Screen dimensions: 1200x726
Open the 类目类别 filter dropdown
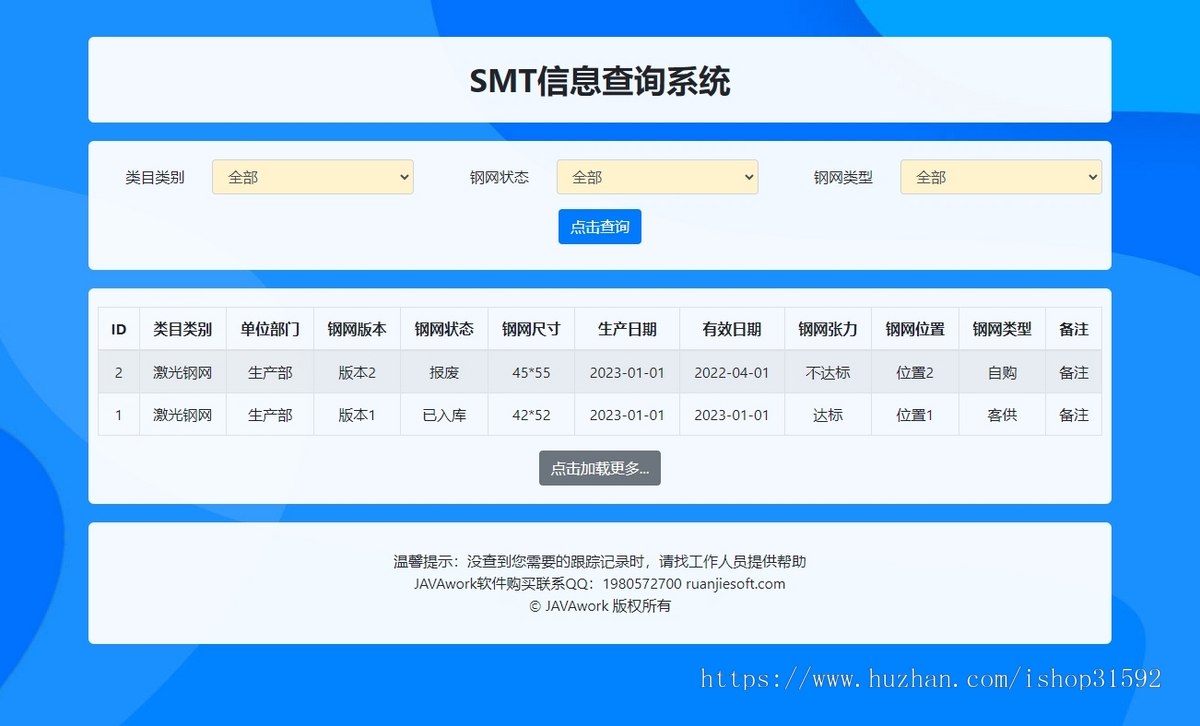pyautogui.click(x=312, y=177)
